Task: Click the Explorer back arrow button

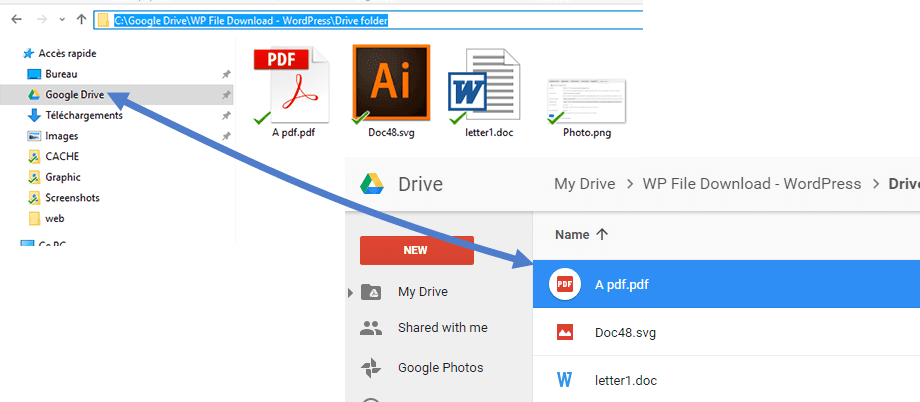Action: [14, 20]
